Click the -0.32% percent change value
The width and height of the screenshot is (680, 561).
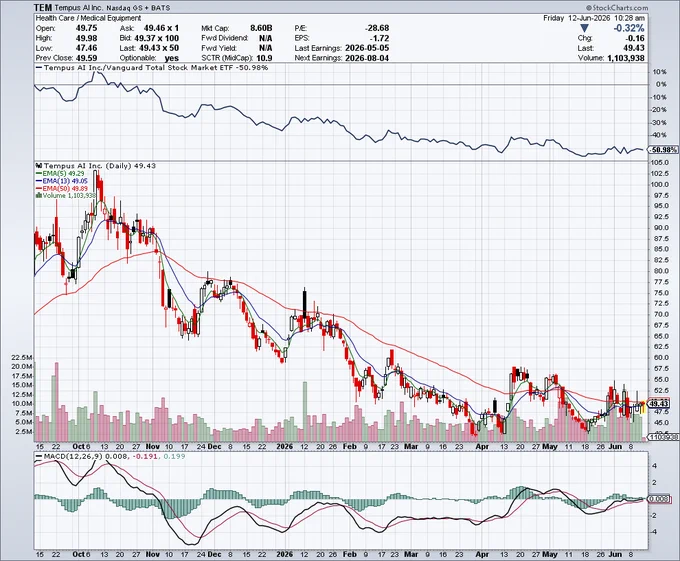(x=628, y=28)
